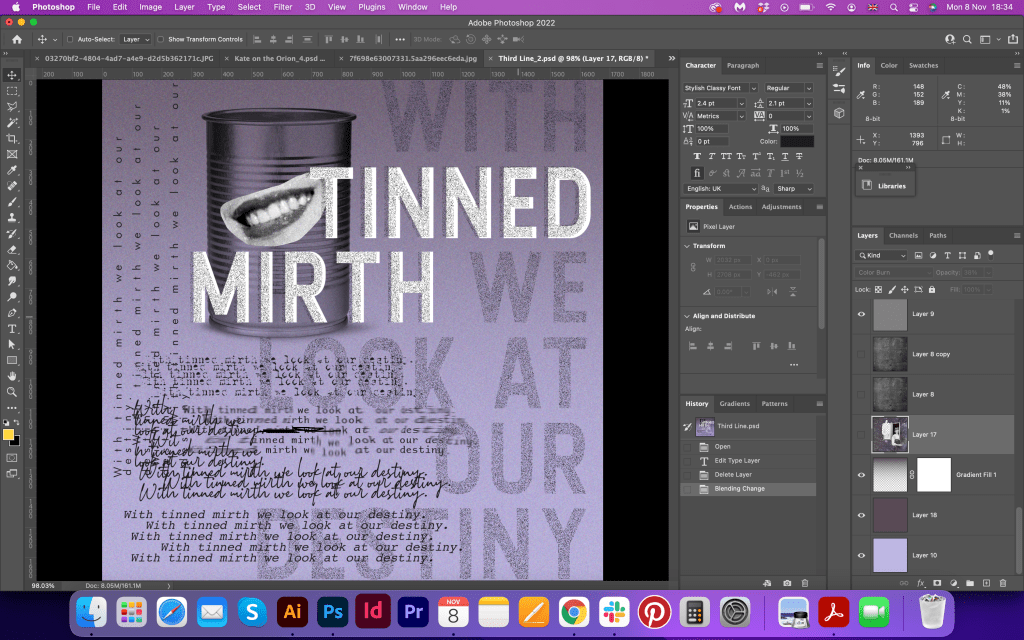1024x640 pixels.
Task: Choose the Hand tool
Action: [12, 376]
